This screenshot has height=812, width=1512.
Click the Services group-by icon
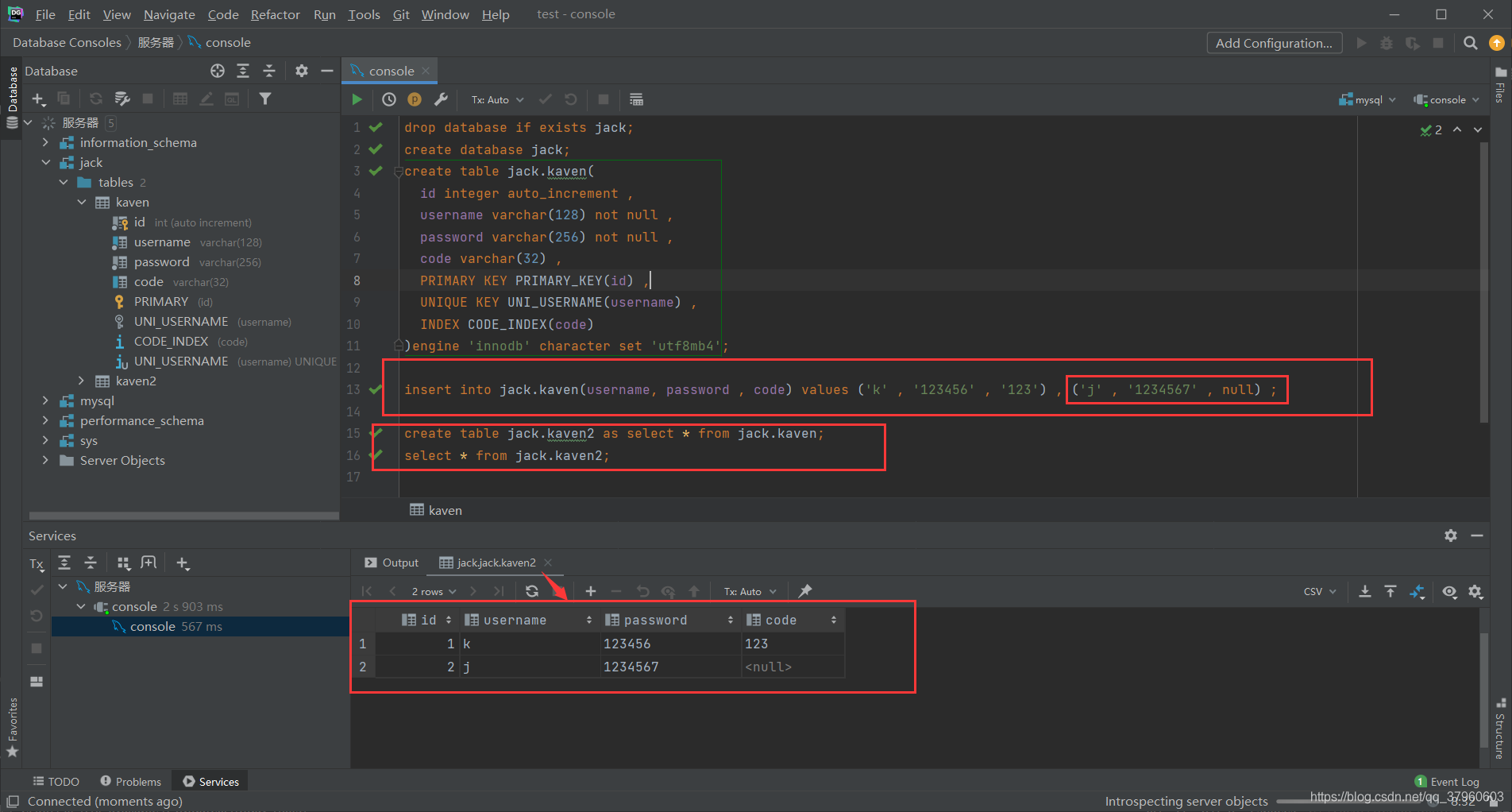123,563
